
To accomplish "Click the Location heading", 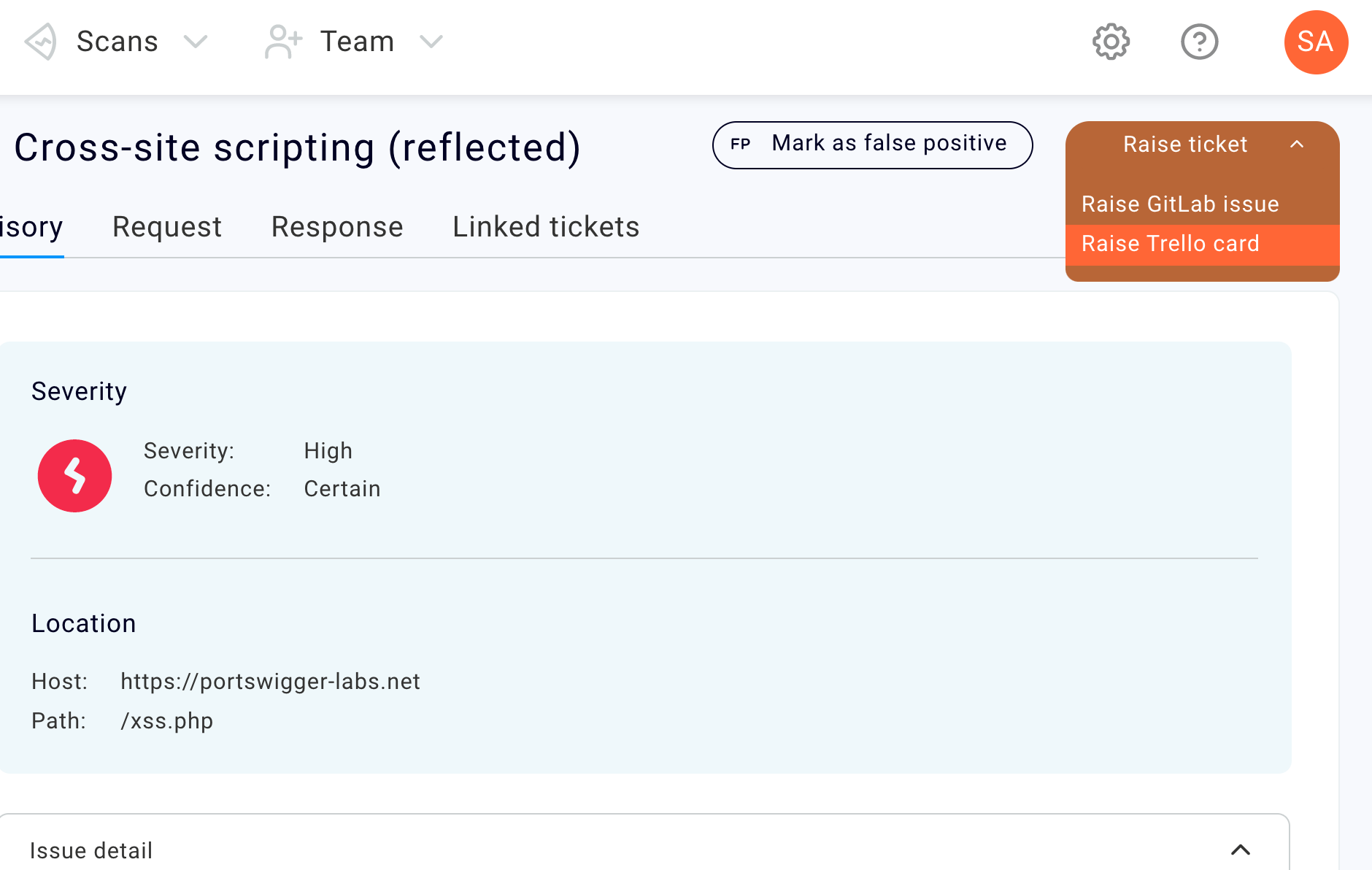I will (x=84, y=623).
